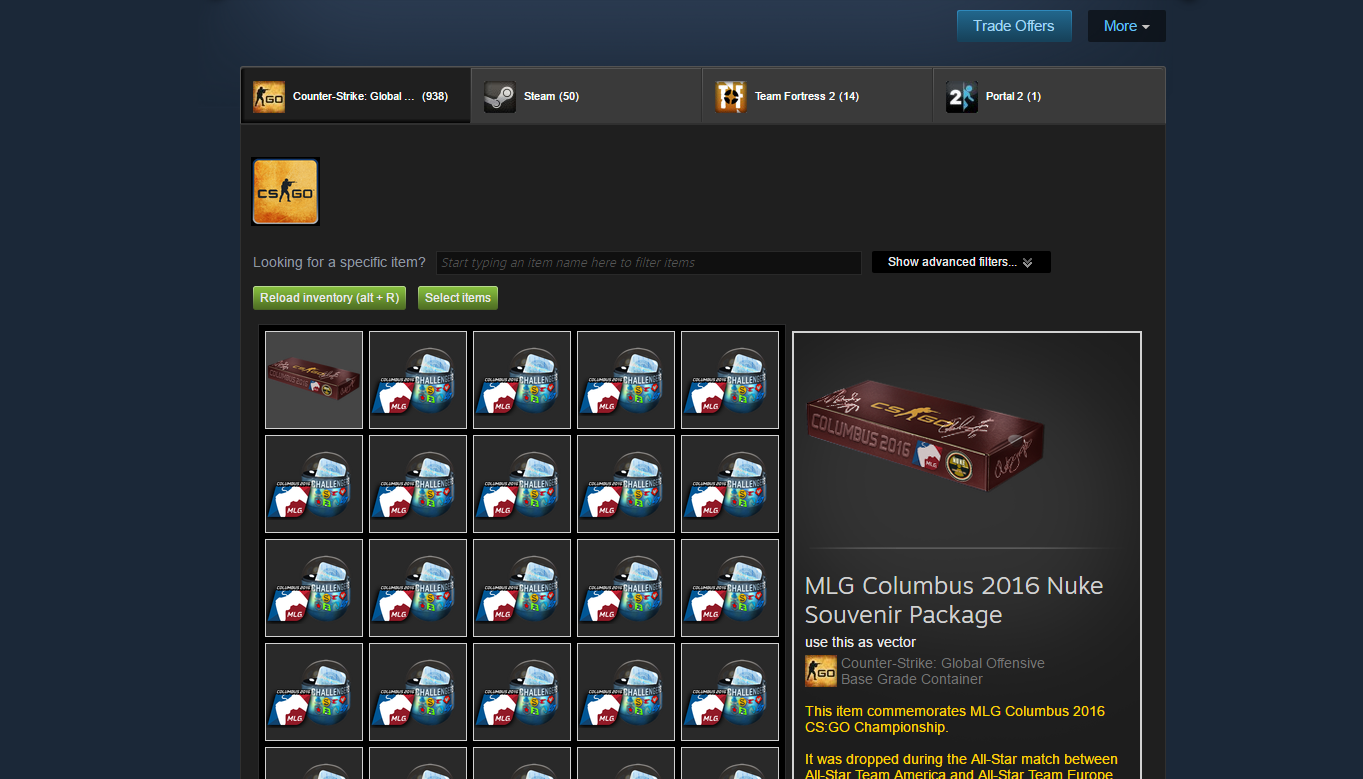Image resolution: width=1363 pixels, height=779 pixels.
Task: Select the last capsule in the fourth grid row
Action: [730, 692]
